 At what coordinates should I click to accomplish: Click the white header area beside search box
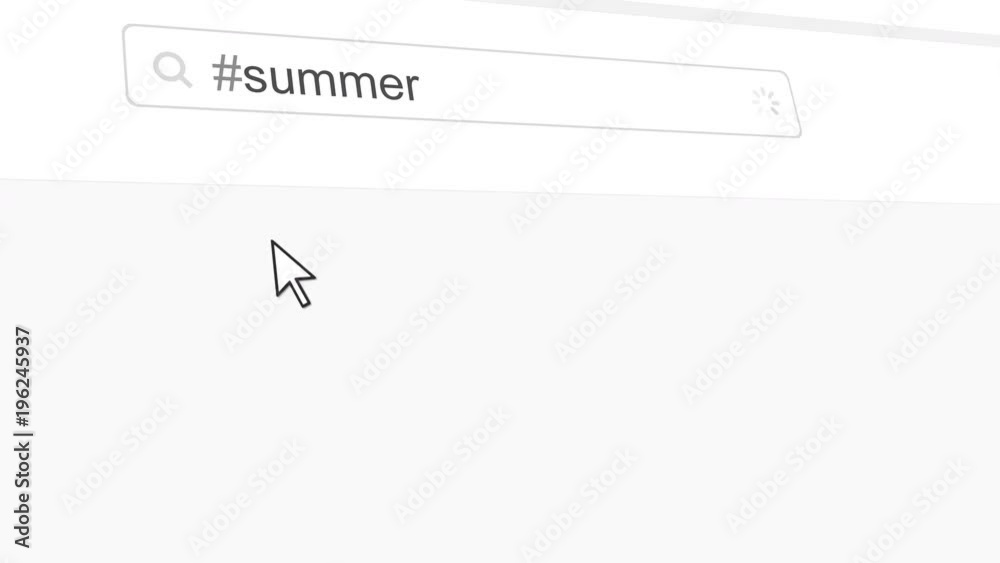point(893,115)
